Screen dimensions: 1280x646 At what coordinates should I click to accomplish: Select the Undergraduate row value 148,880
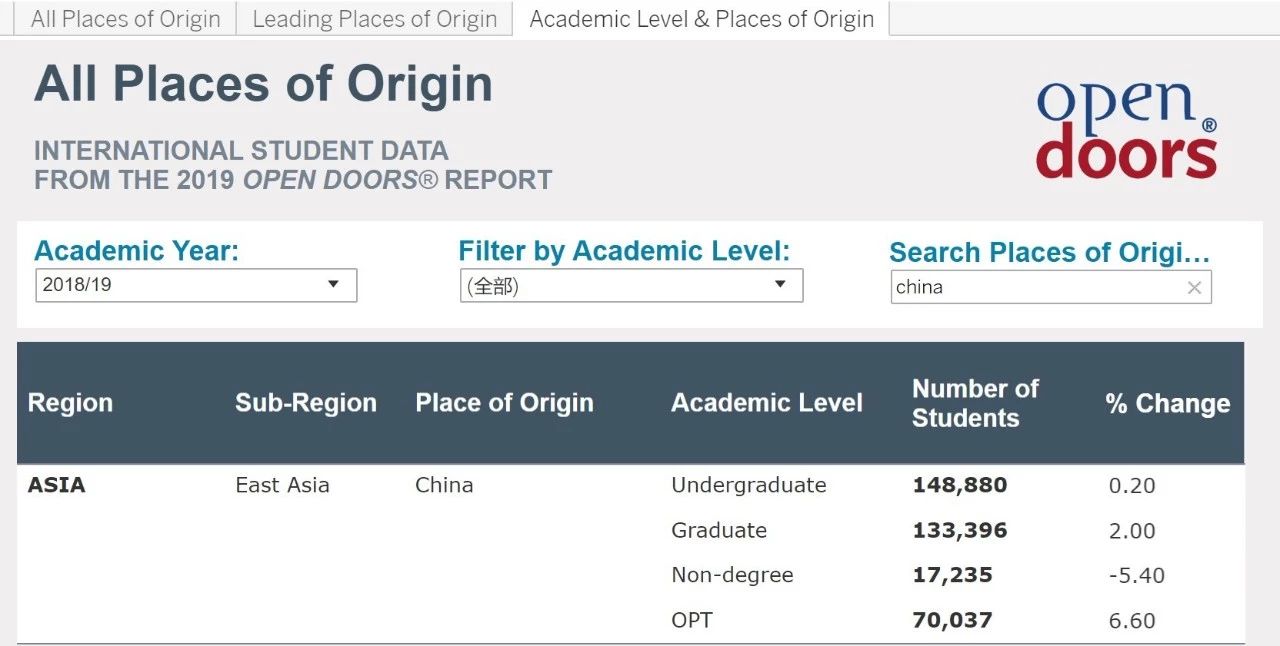(959, 486)
